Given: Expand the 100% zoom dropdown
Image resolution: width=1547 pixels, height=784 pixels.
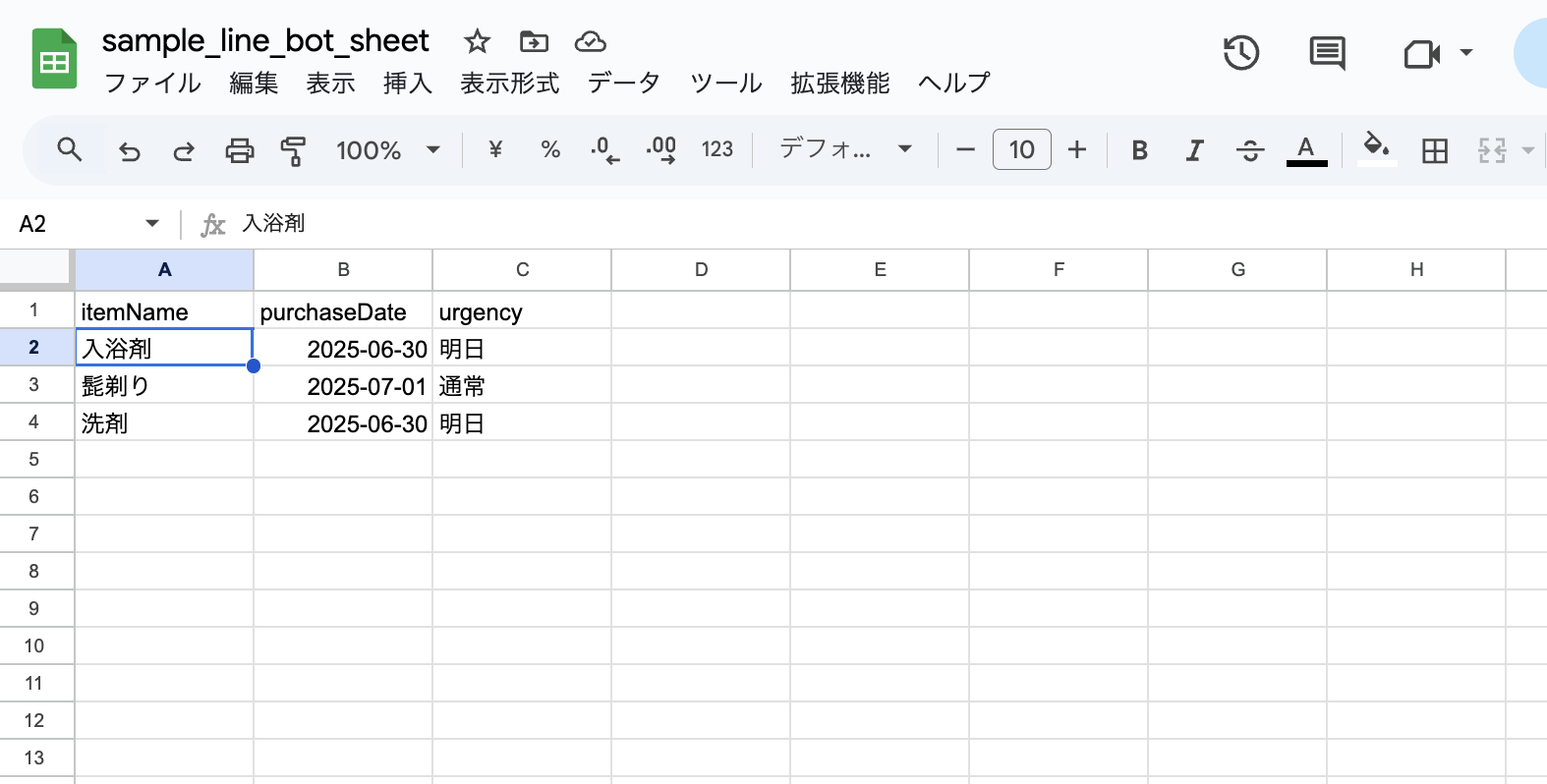Looking at the screenshot, I should [388, 150].
